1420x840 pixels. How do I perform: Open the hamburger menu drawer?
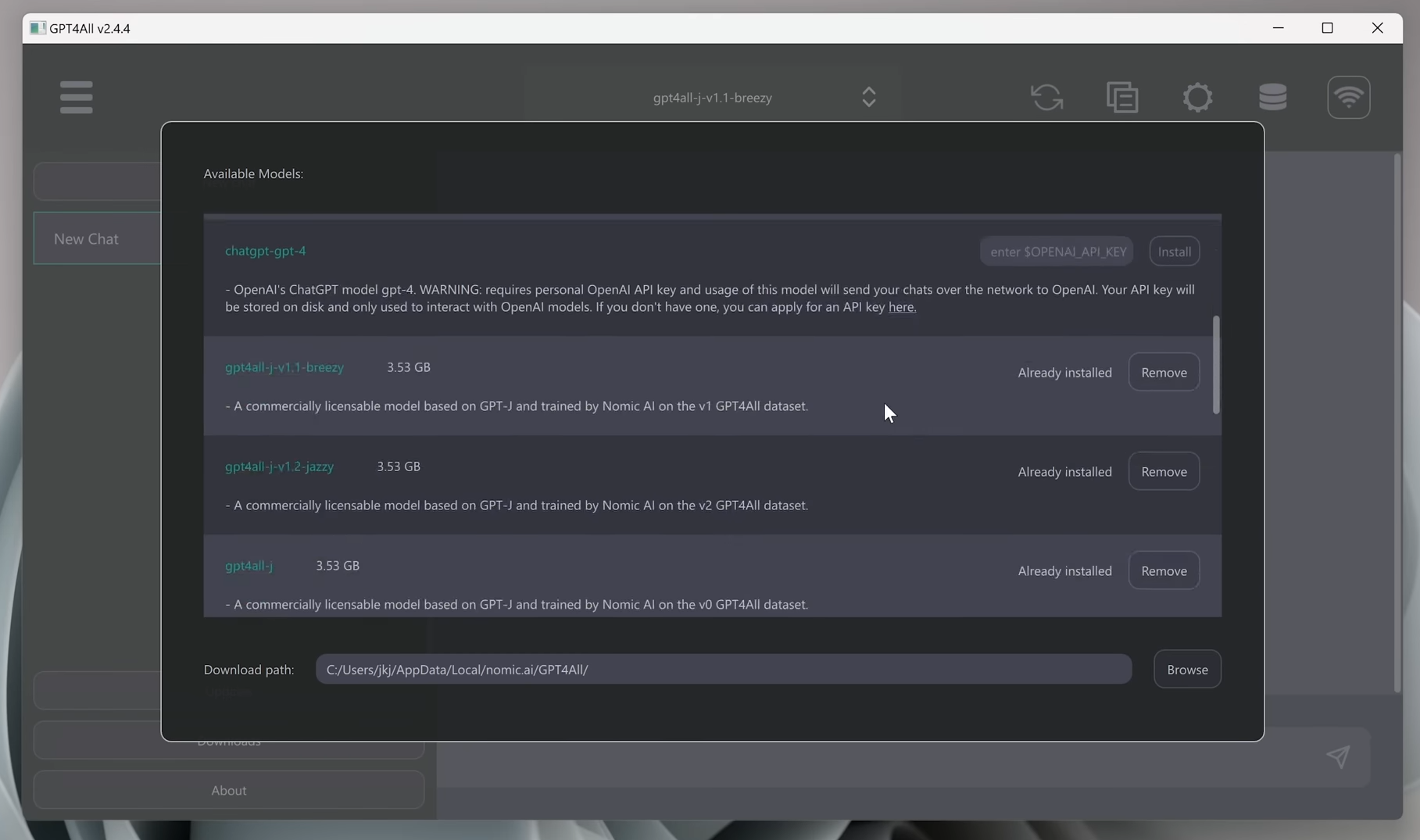click(x=76, y=97)
